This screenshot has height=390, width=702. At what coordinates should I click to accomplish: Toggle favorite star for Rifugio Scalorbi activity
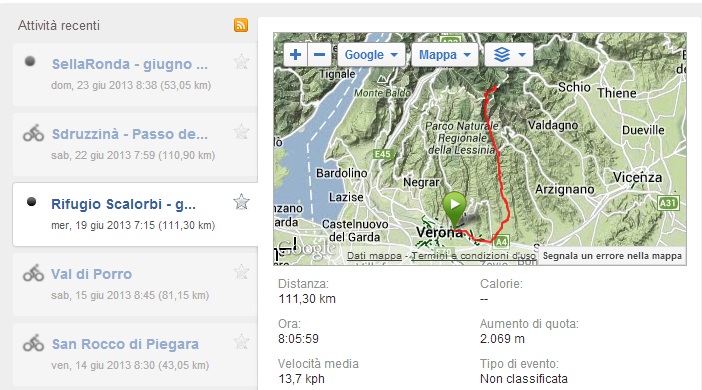(x=241, y=202)
